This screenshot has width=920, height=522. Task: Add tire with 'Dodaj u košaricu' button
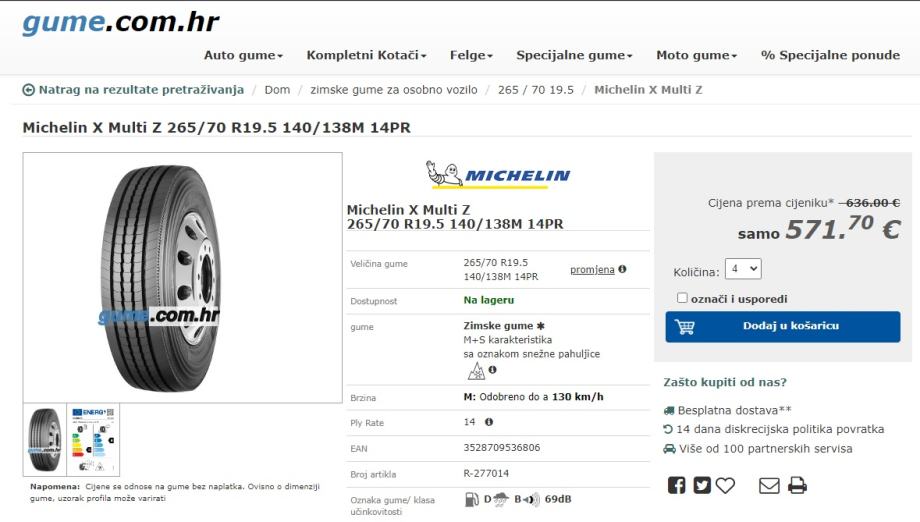point(783,327)
